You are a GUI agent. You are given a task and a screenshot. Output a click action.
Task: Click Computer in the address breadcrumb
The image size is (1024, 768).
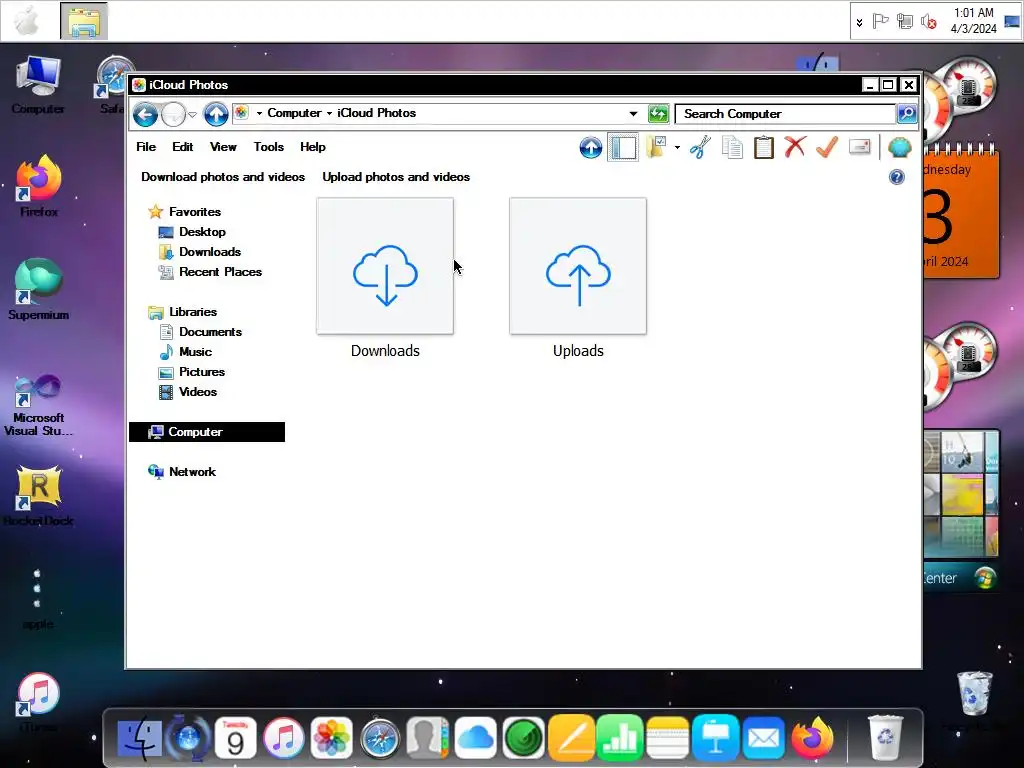(x=295, y=113)
